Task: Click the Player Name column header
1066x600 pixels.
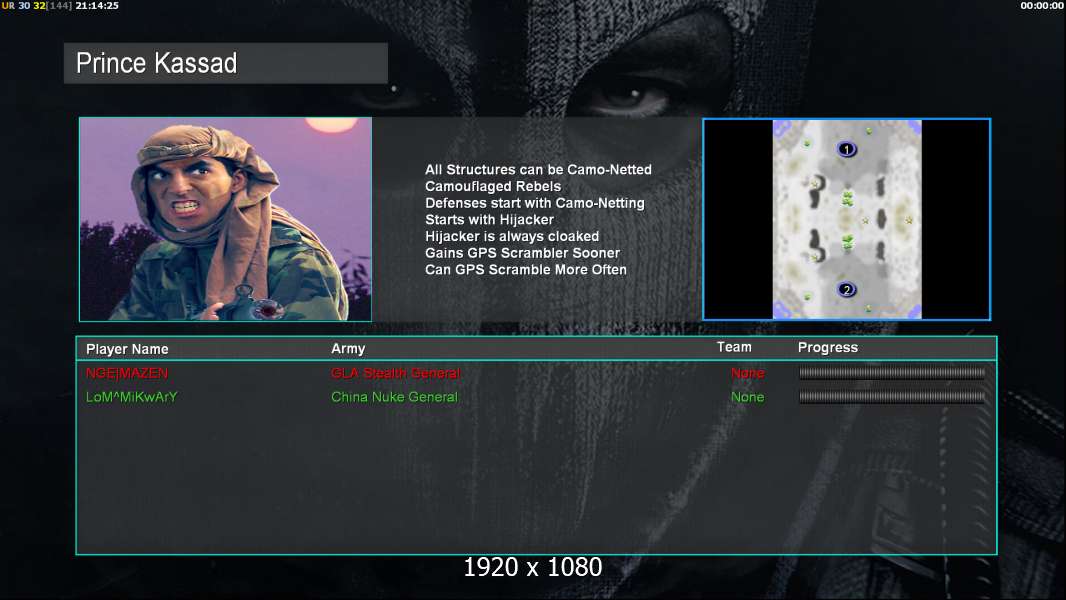Action: pos(127,349)
